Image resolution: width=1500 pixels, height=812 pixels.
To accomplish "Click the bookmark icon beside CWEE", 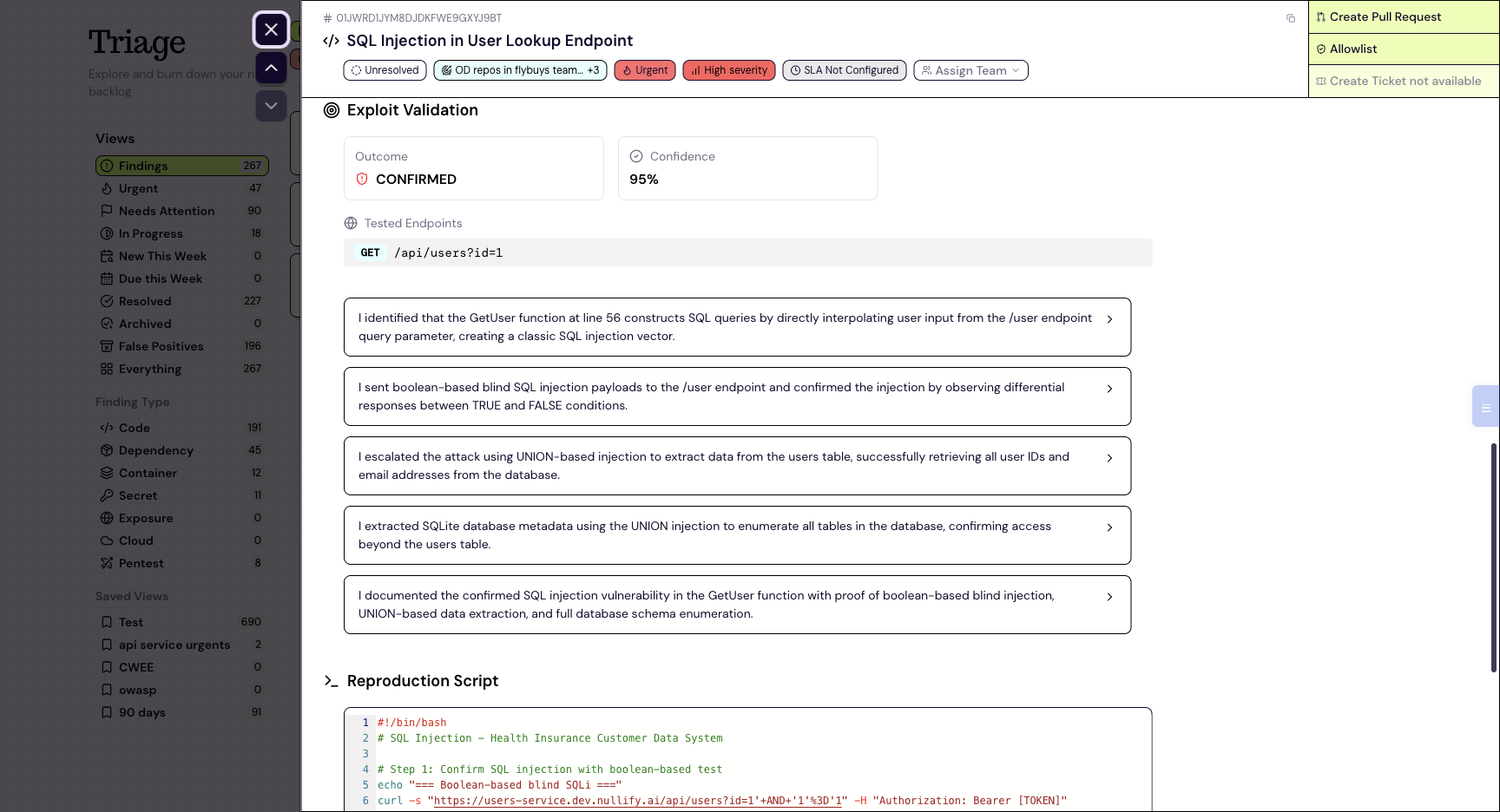I will point(107,667).
